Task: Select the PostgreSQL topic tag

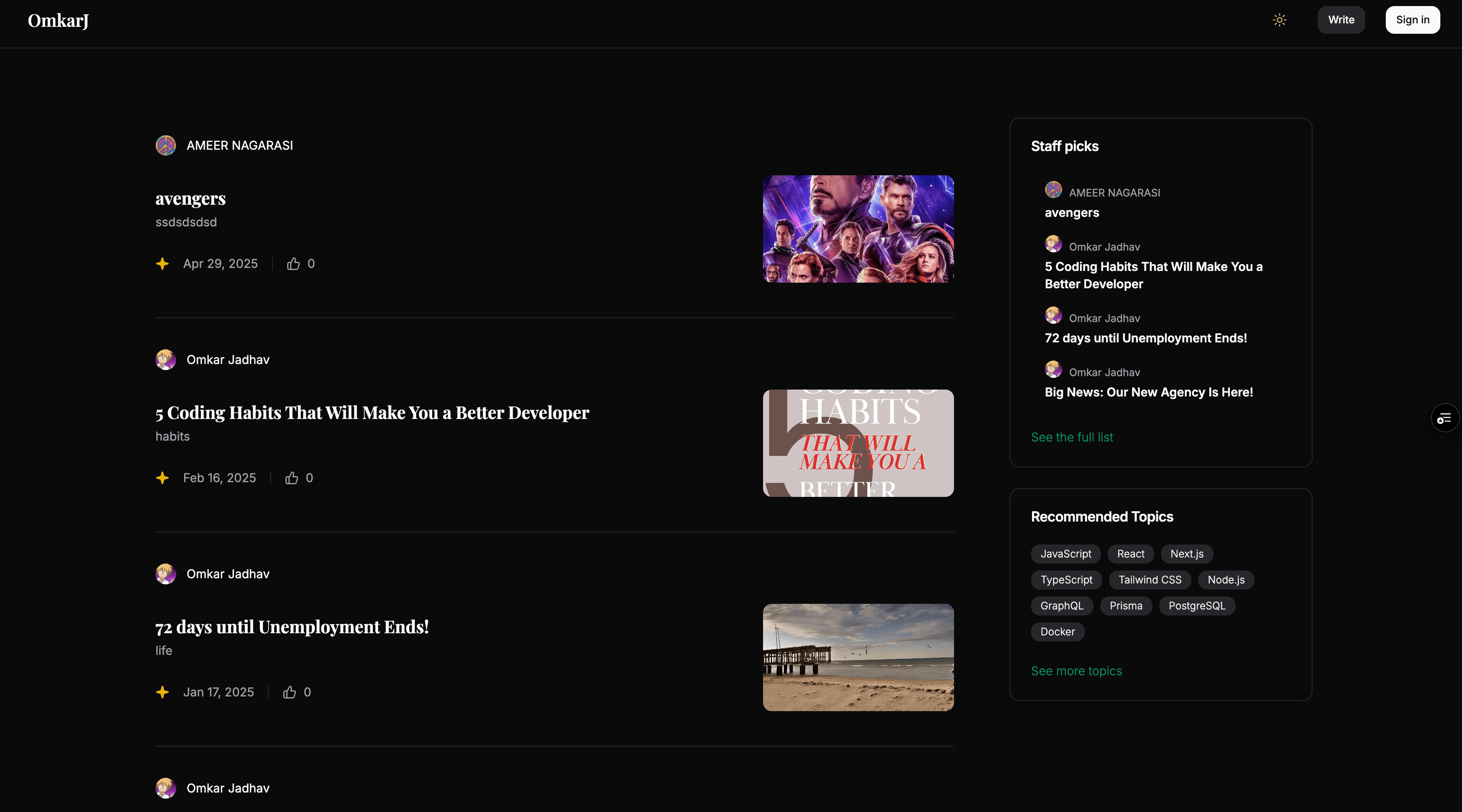Action: click(1197, 606)
